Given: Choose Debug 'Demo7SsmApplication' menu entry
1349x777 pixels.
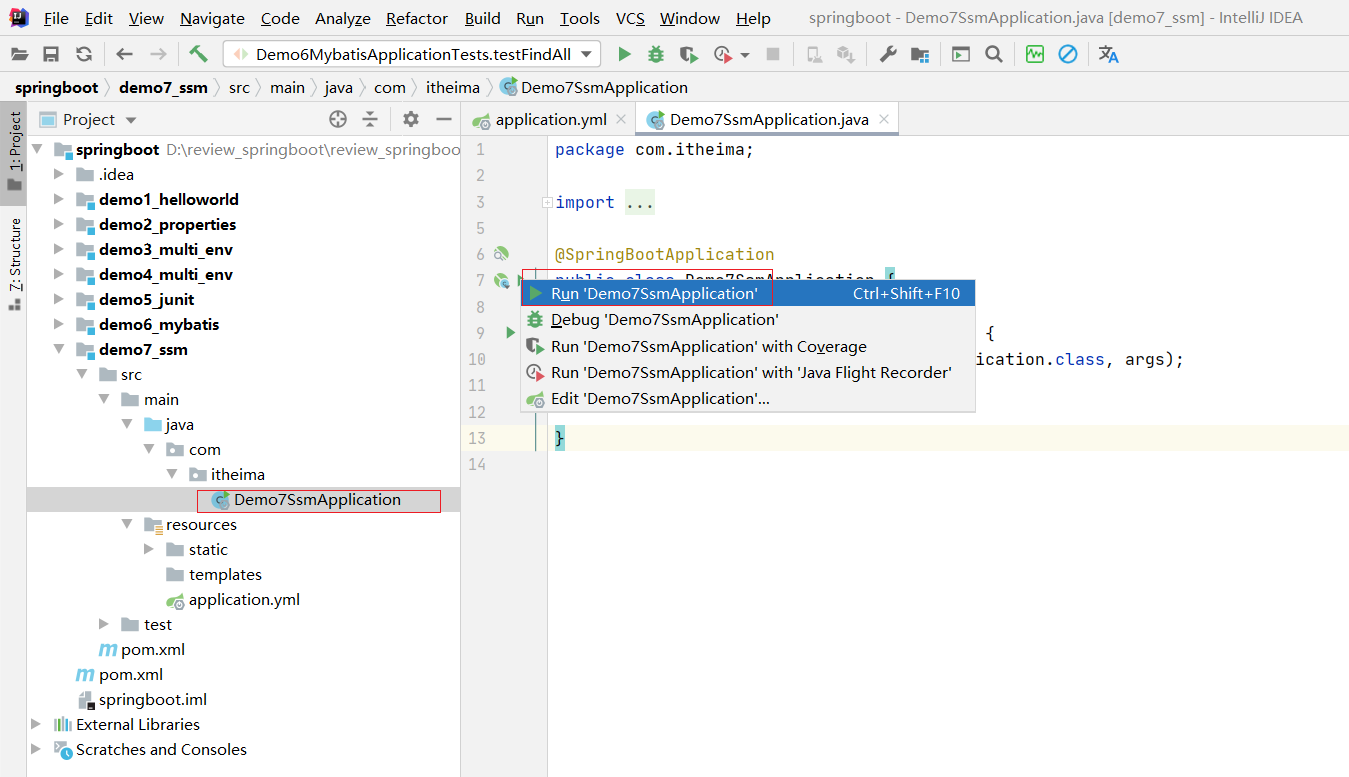Looking at the screenshot, I should (x=664, y=320).
